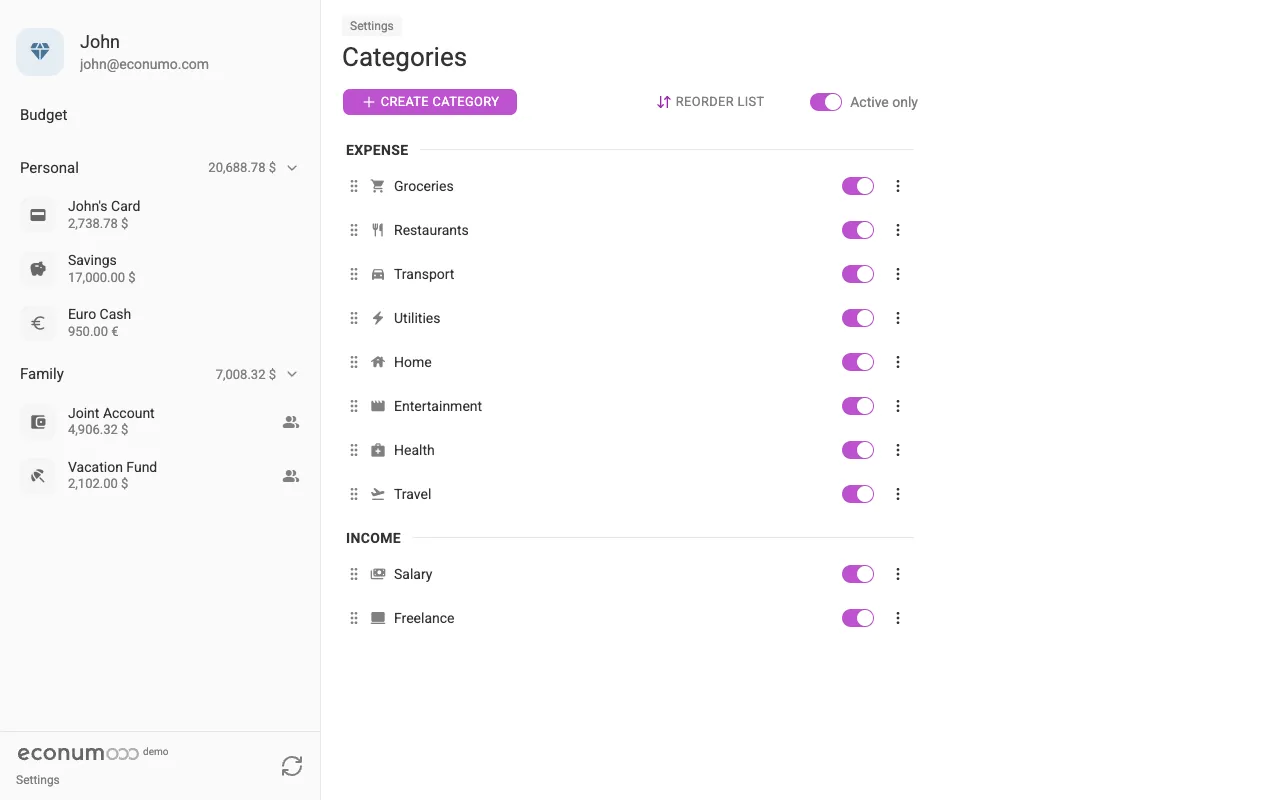Click the piggy bank icon for Savings
Screen dimensions: 1280x800
[x=38, y=269]
